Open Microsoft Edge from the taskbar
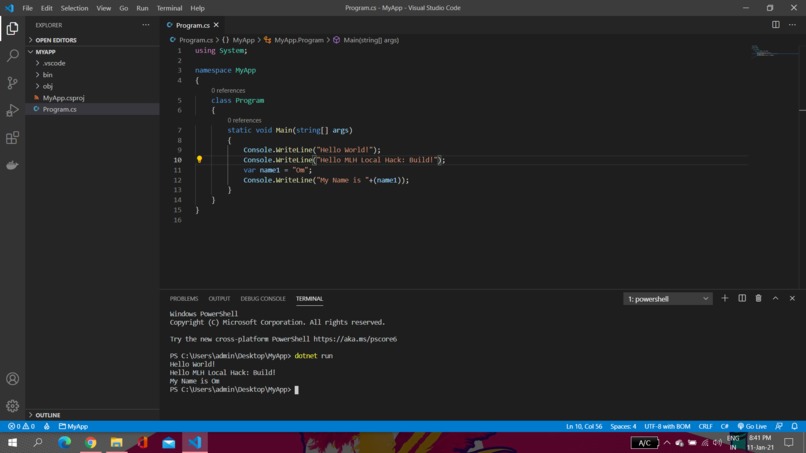 64,443
